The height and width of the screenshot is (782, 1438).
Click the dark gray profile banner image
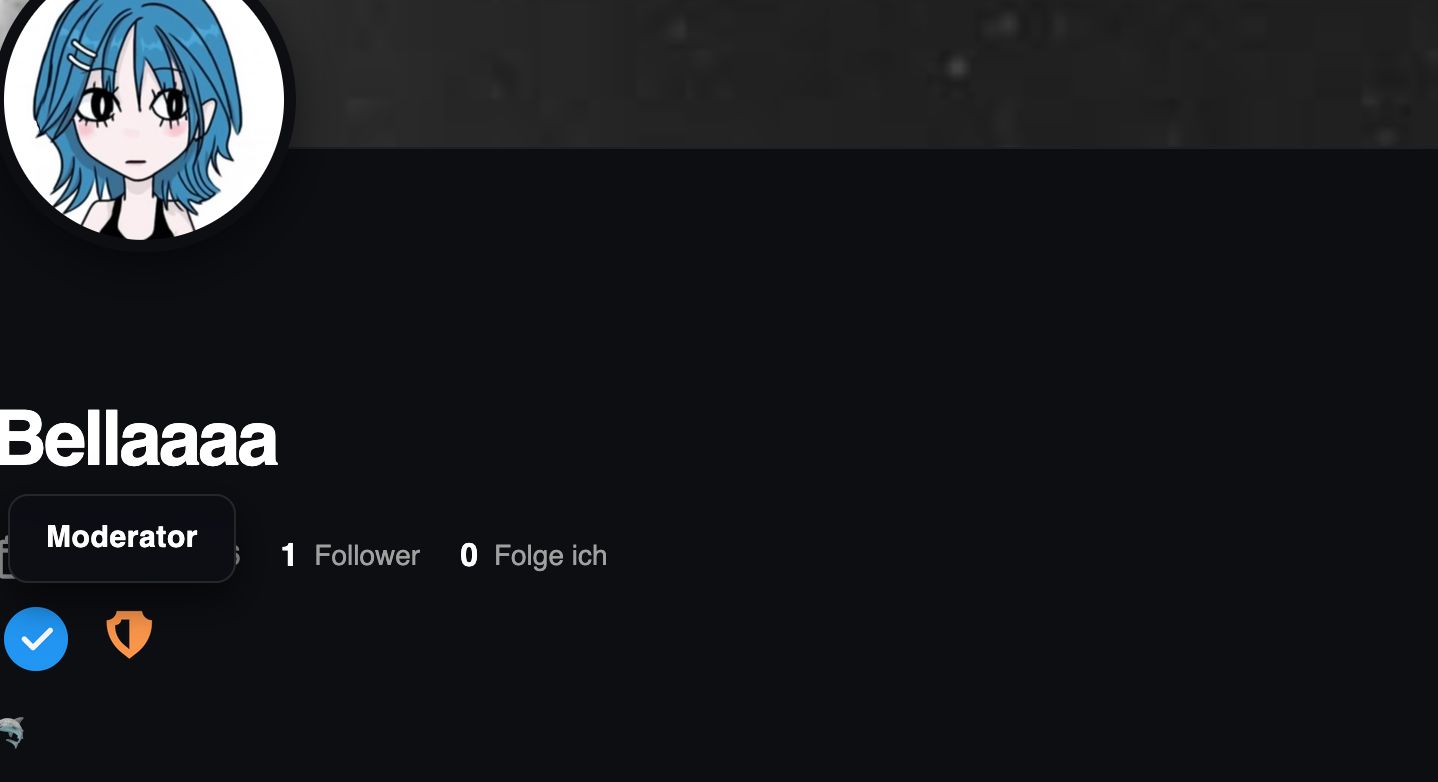[x=860, y=74]
